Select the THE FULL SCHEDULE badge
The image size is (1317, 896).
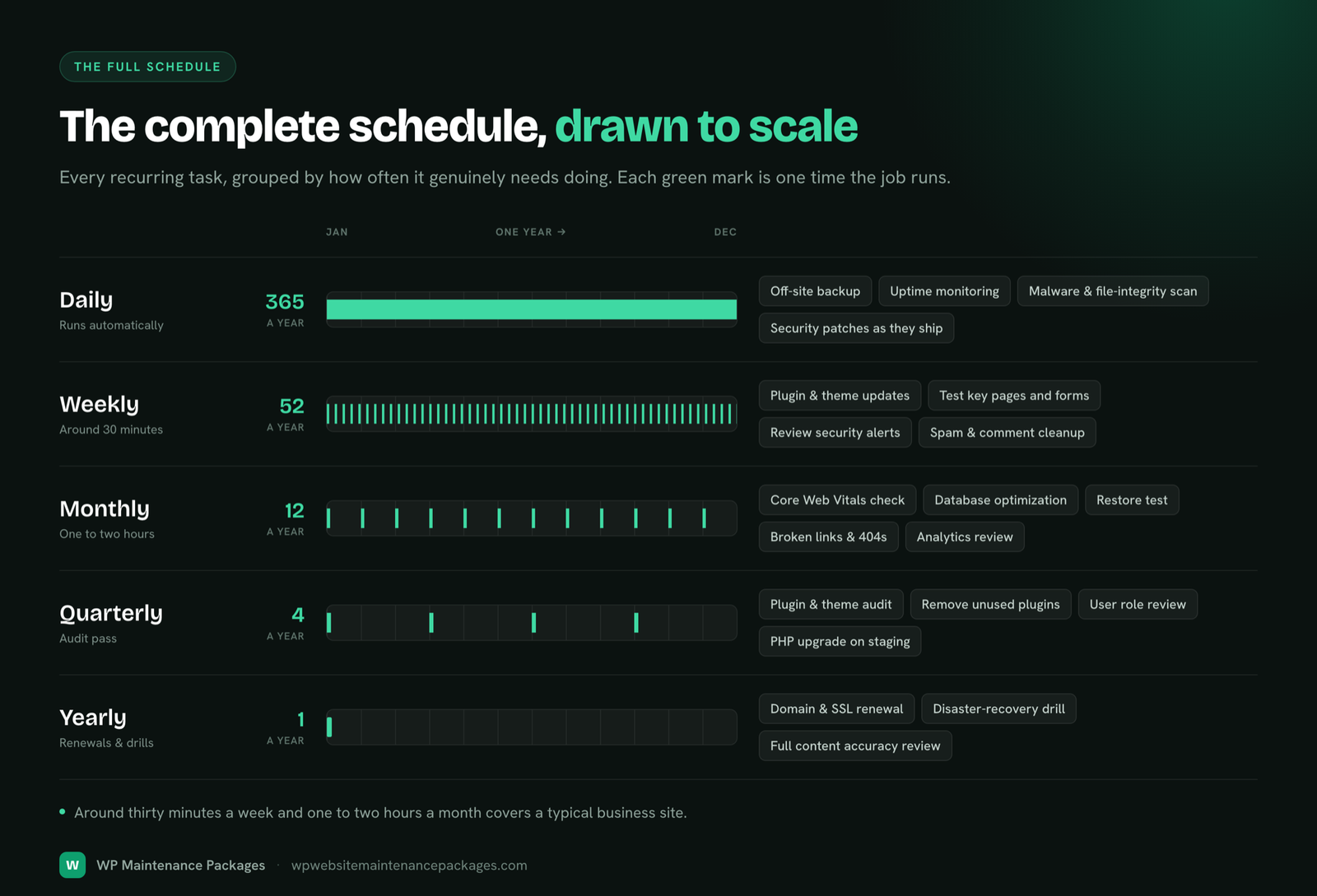coord(147,67)
